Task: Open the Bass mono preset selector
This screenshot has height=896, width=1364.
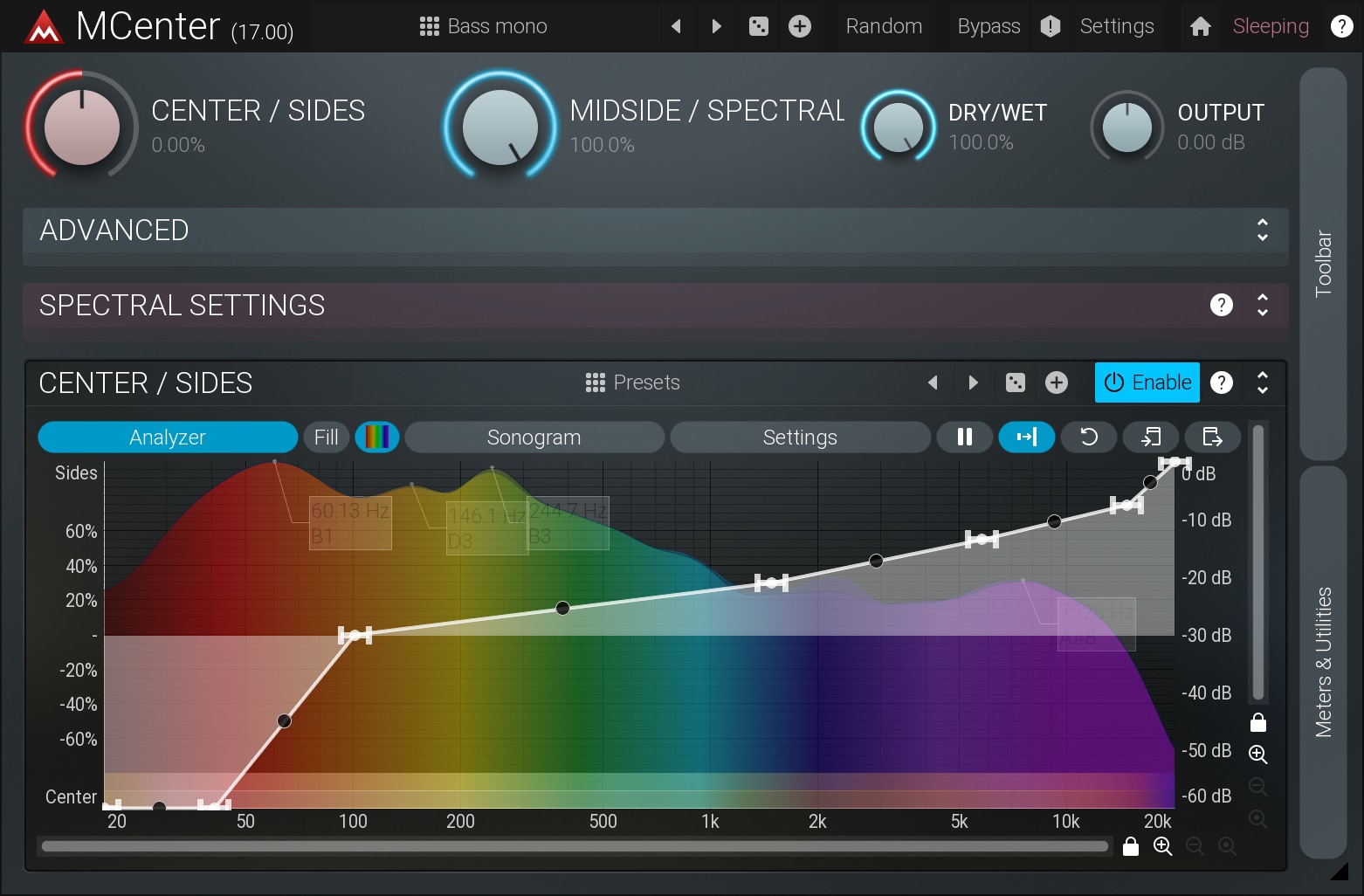Action: click(x=483, y=26)
